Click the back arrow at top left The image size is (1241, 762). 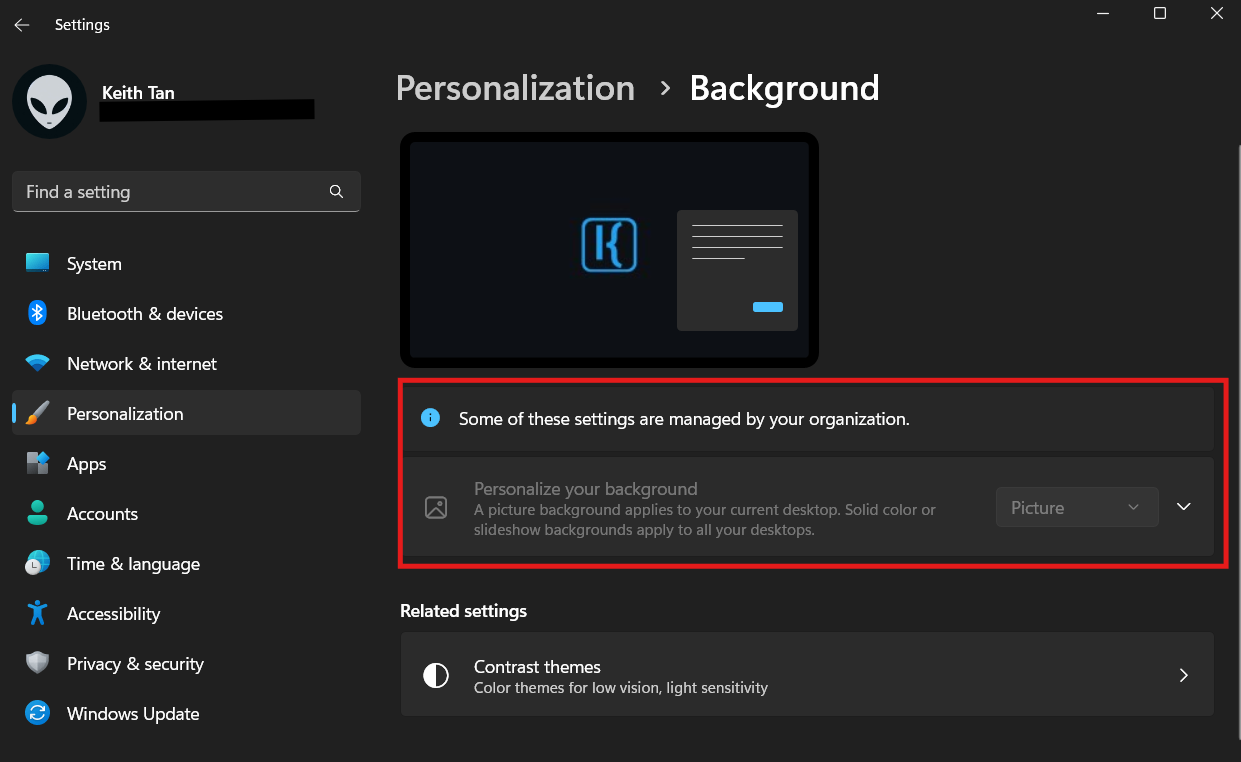[21, 24]
